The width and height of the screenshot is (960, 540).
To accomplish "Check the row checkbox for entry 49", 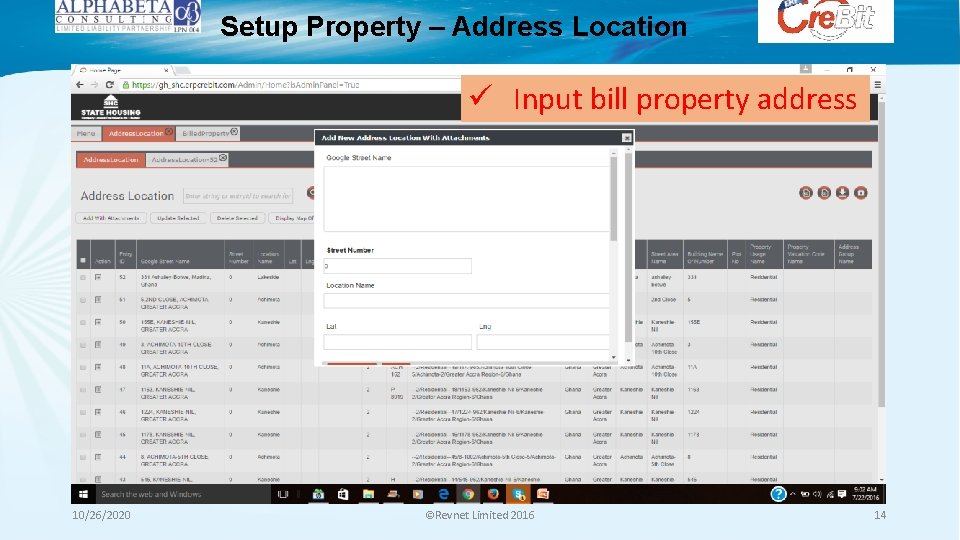I will coord(83,345).
